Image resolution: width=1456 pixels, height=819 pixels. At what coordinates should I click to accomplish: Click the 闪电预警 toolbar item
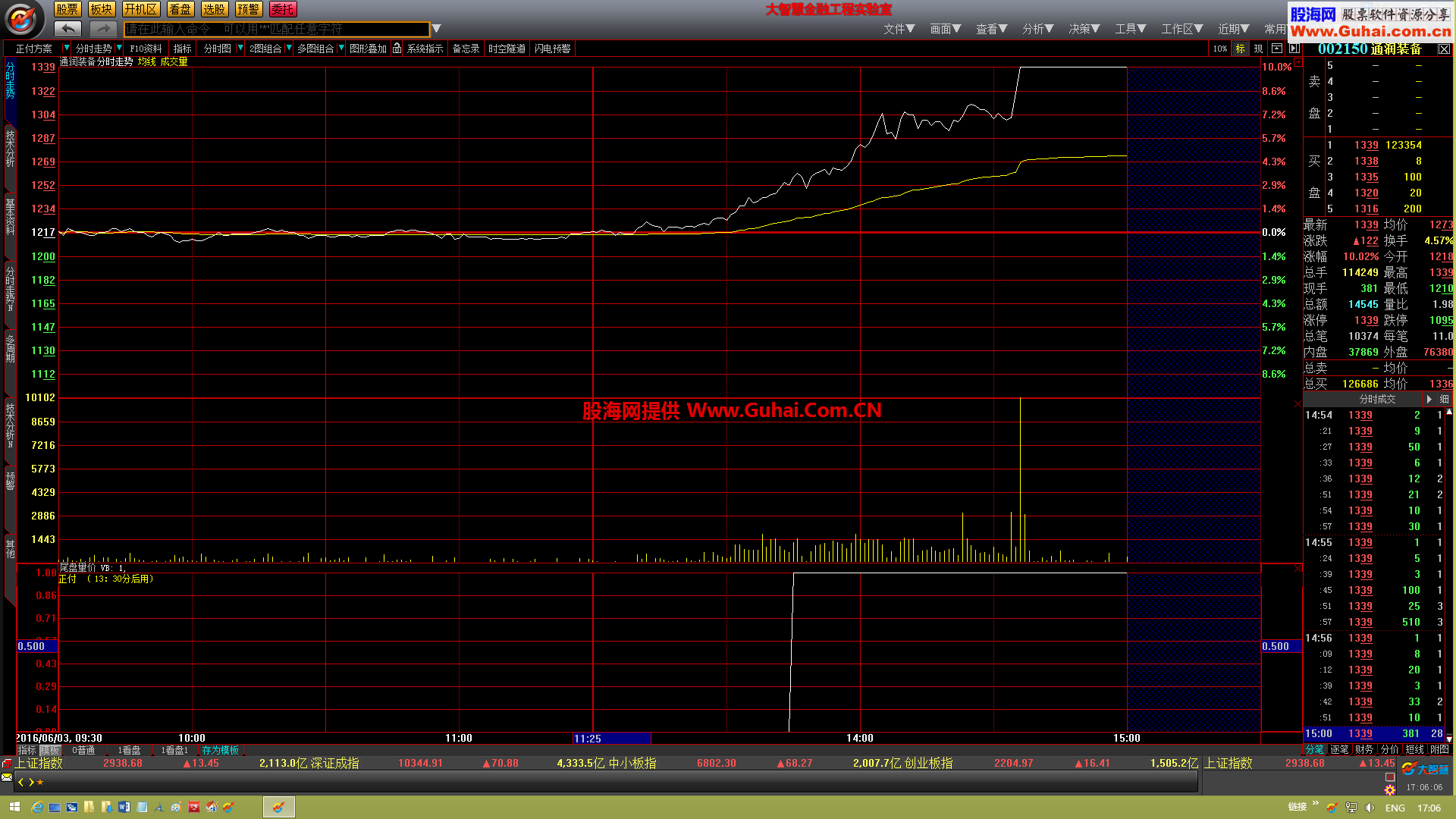click(x=552, y=49)
